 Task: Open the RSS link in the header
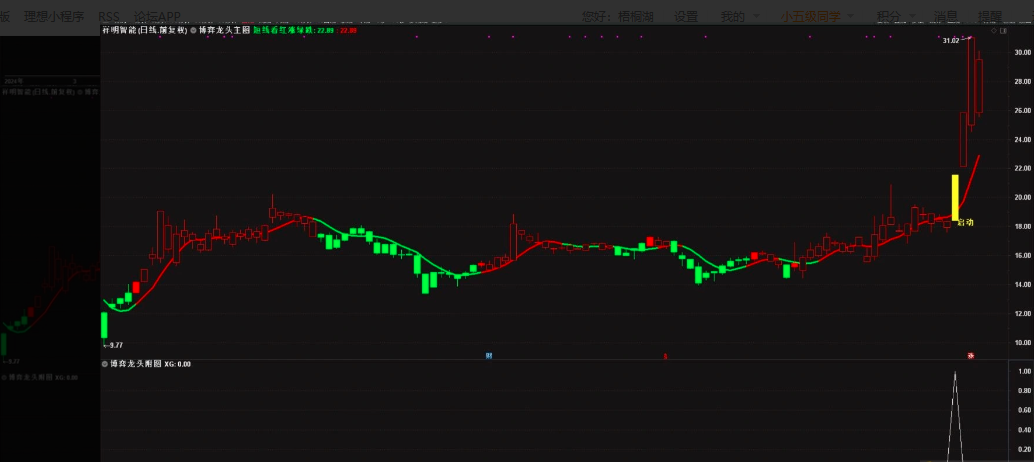[x=111, y=17]
